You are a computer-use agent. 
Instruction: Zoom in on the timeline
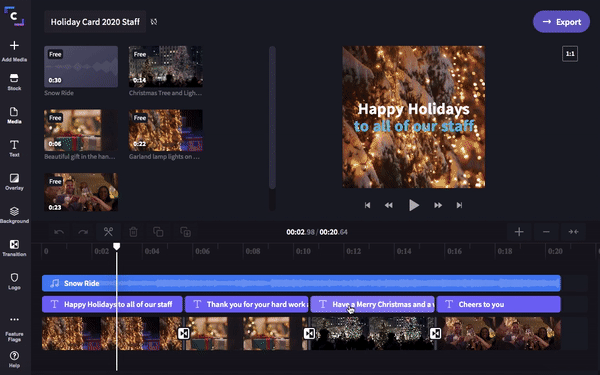(519, 232)
